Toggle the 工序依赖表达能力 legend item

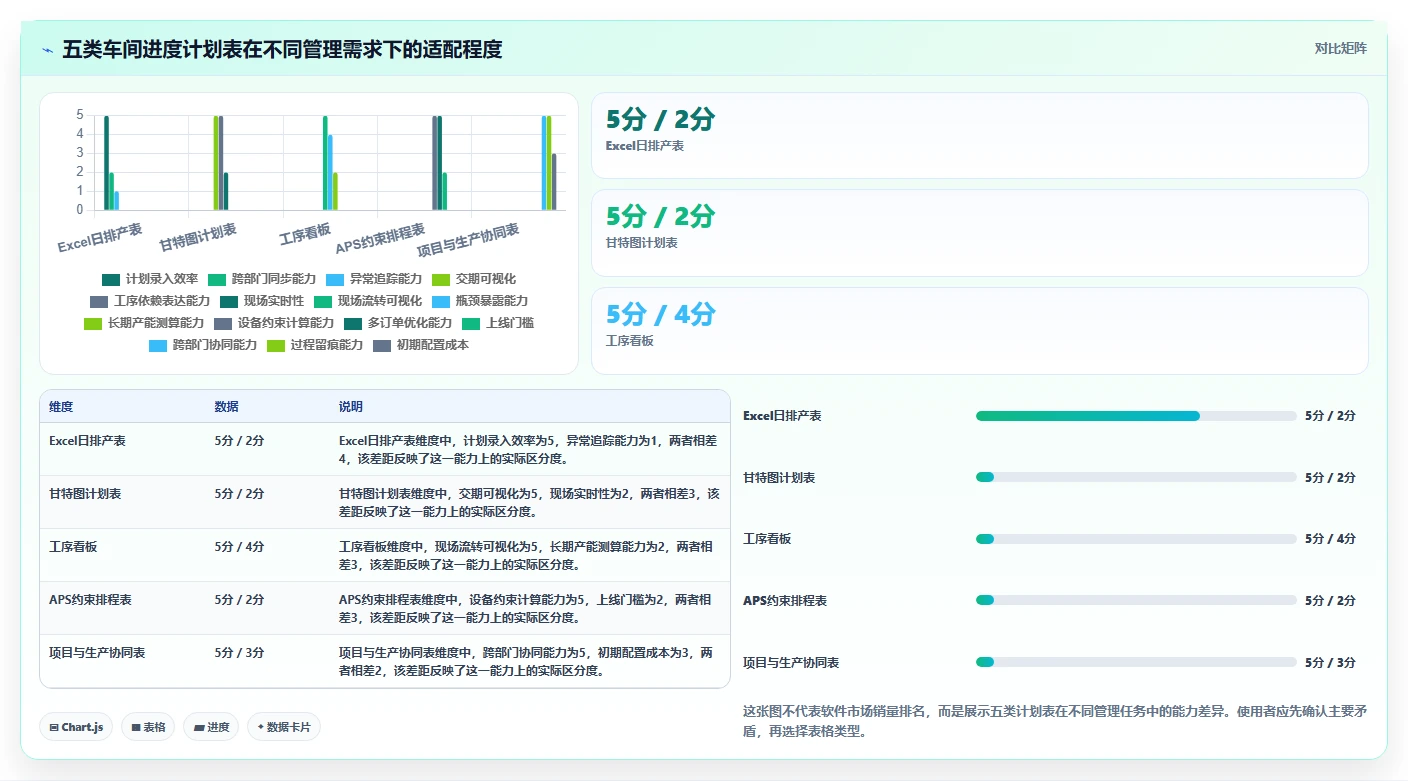tap(150, 301)
